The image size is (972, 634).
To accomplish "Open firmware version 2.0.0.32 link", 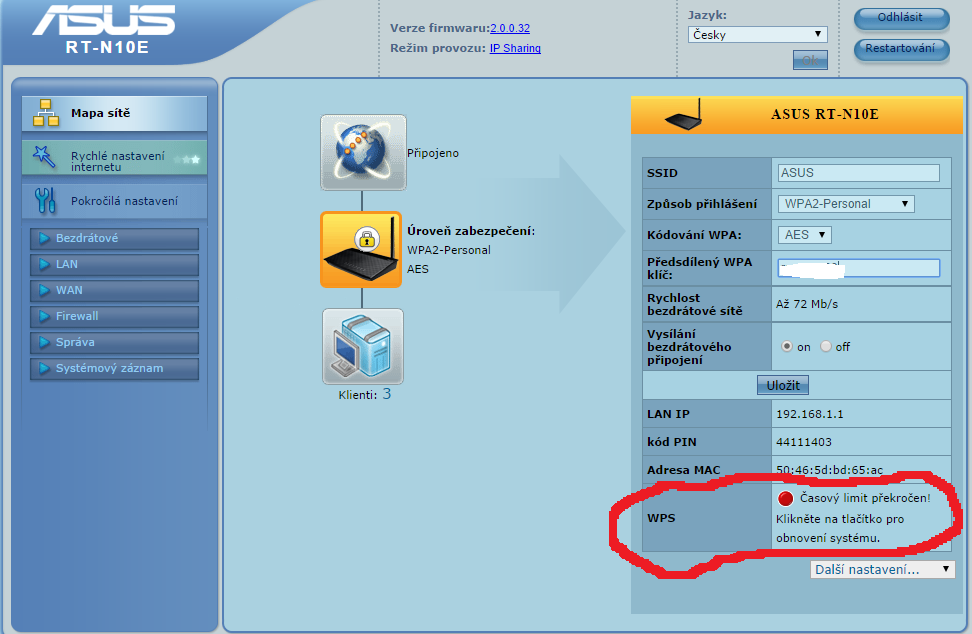I will [510, 28].
